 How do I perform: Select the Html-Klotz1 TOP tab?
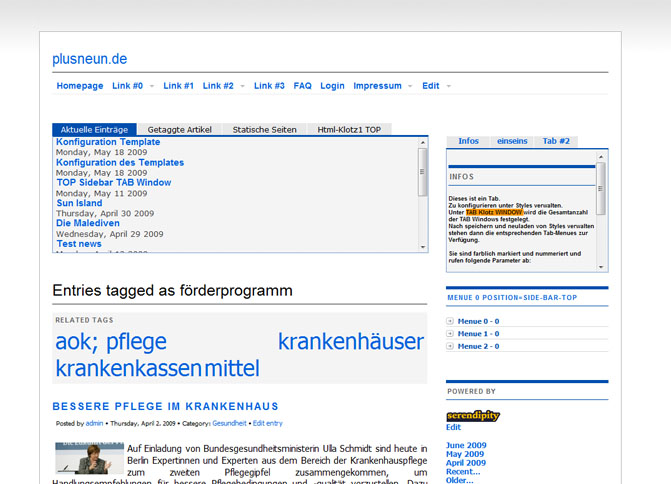(349, 130)
